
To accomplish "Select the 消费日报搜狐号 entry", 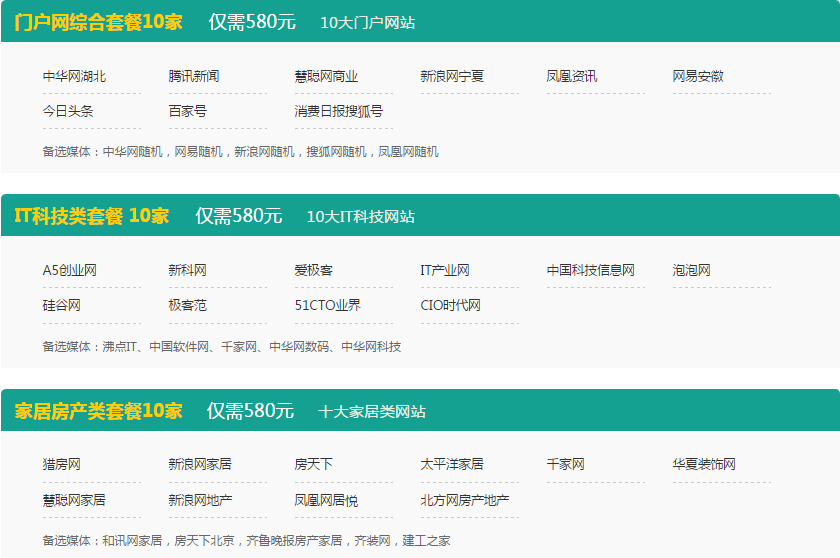I will coord(338,111).
